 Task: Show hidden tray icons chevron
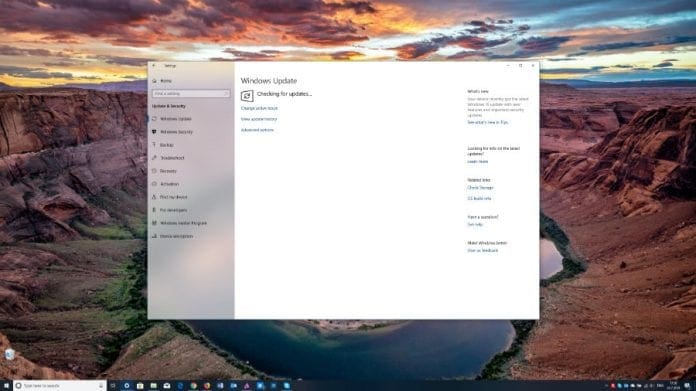606,386
